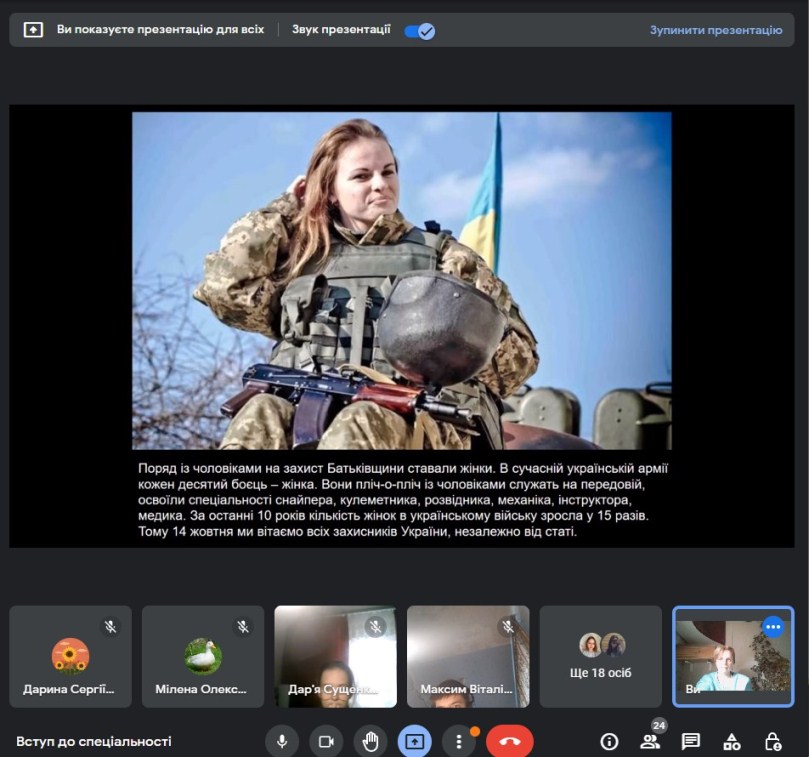The image size is (809, 757).
Task: Open the activities panel icon
Action: tap(732, 741)
